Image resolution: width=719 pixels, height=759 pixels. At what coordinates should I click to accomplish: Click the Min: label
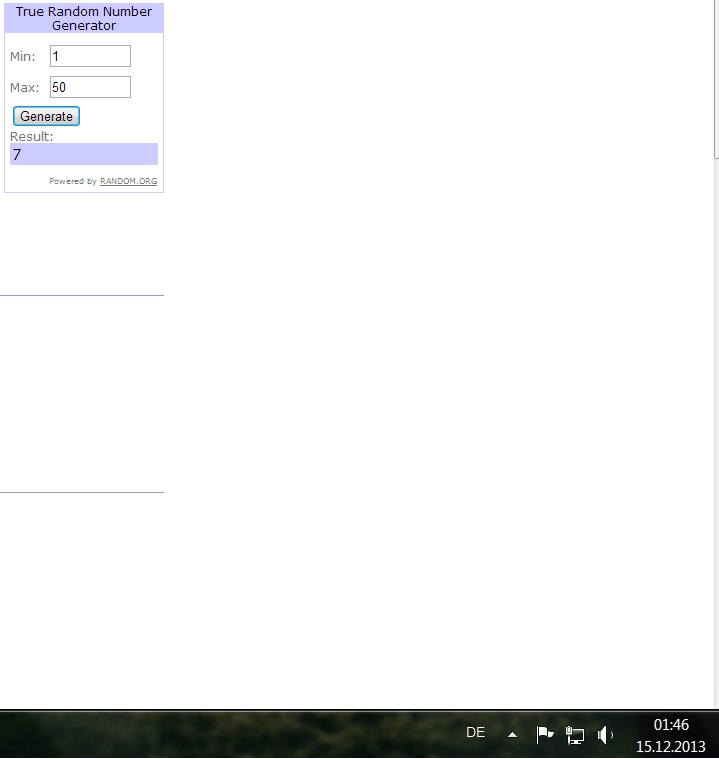pos(23,57)
